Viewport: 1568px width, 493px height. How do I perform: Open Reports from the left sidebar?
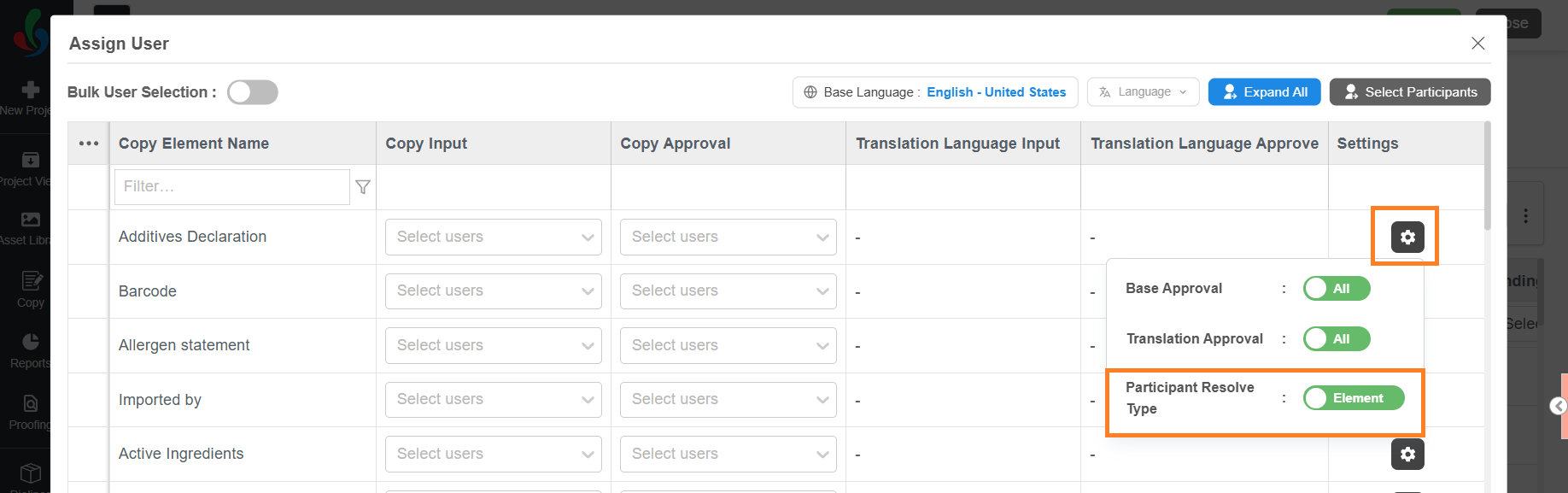(30, 351)
